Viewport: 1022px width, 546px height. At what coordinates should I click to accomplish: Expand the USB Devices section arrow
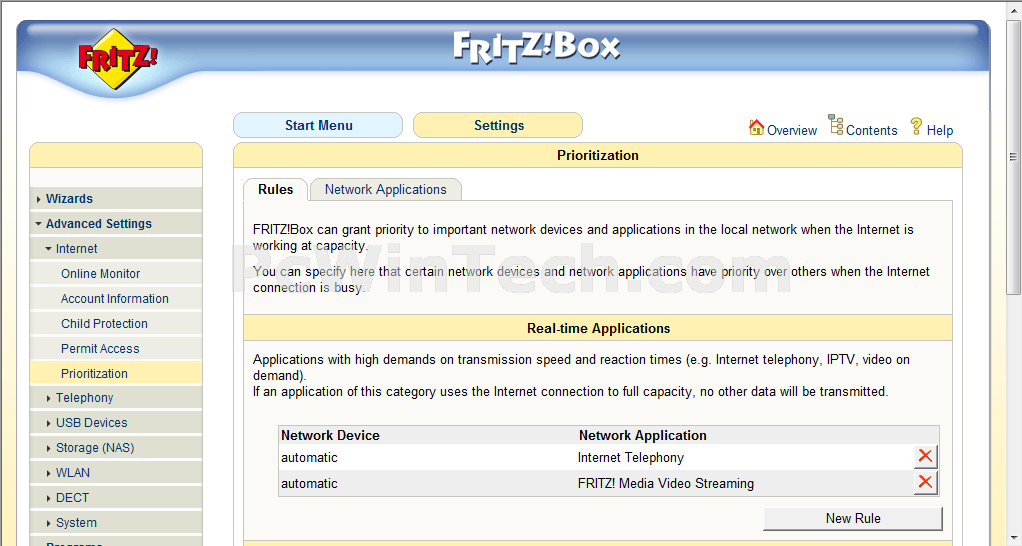[x=49, y=424]
